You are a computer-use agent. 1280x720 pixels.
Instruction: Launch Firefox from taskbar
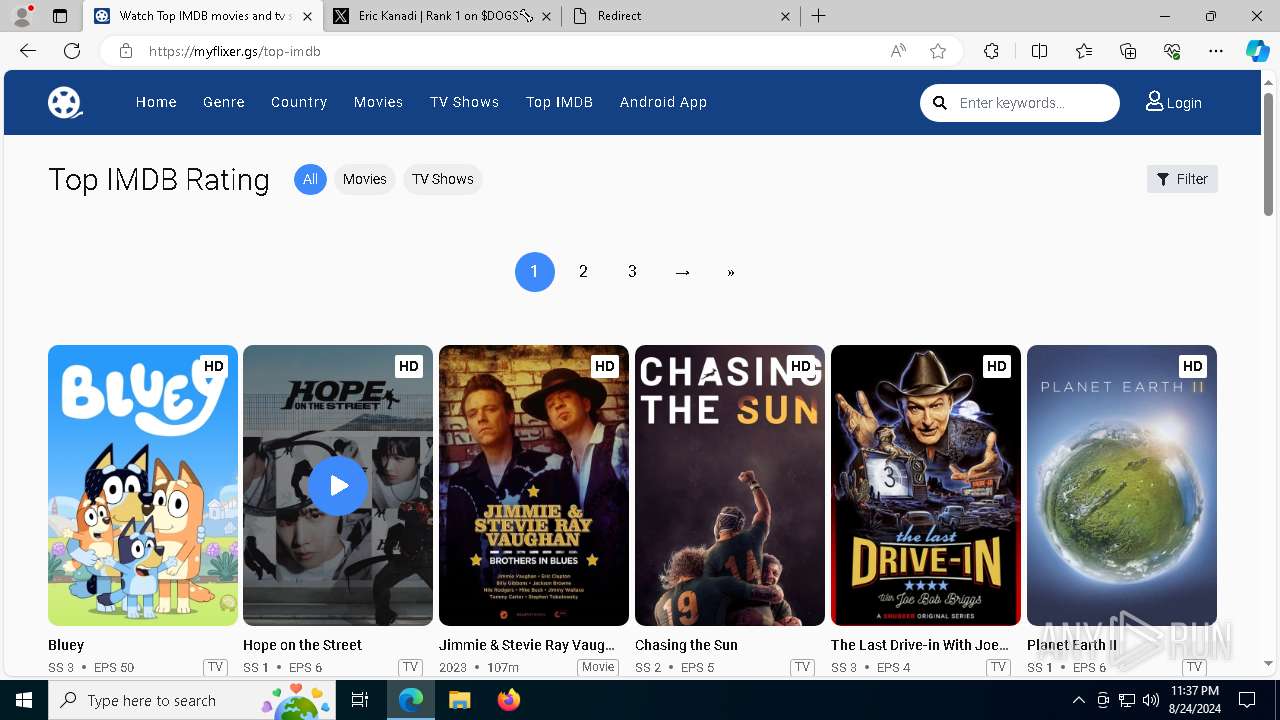pos(509,700)
